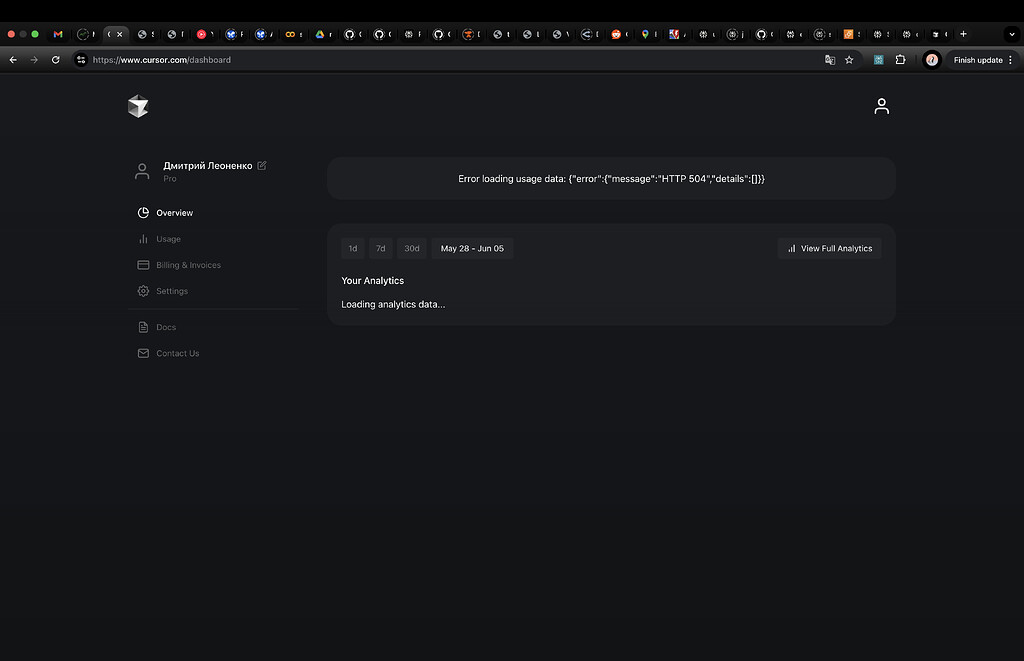Click the edit pencil next to Дмитрий Леоненко

point(261,165)
